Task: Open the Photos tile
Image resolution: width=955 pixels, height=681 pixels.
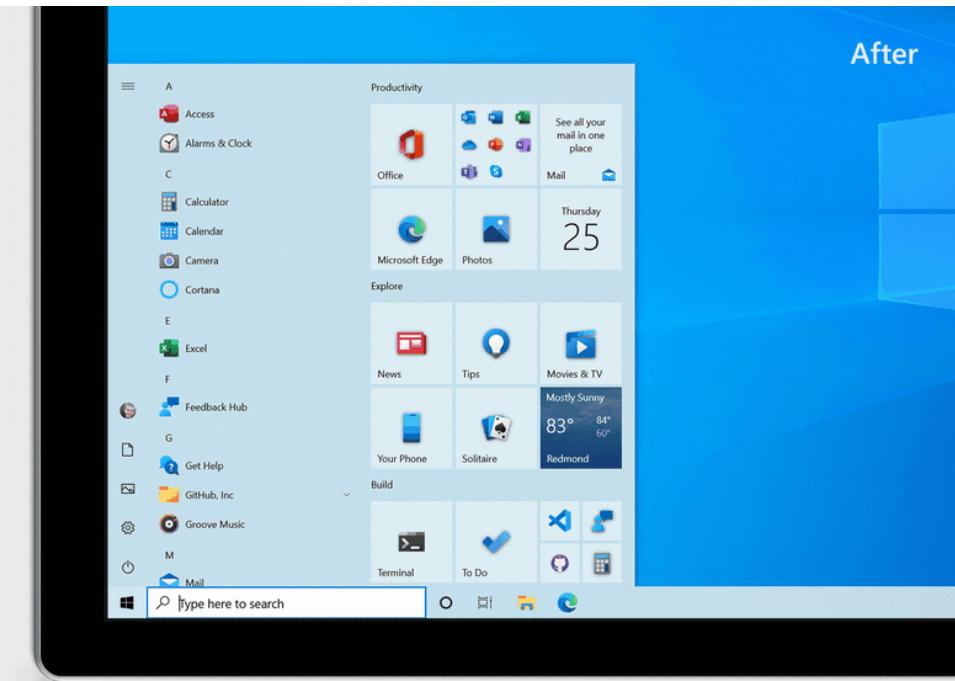Action: tap(496, 230)
